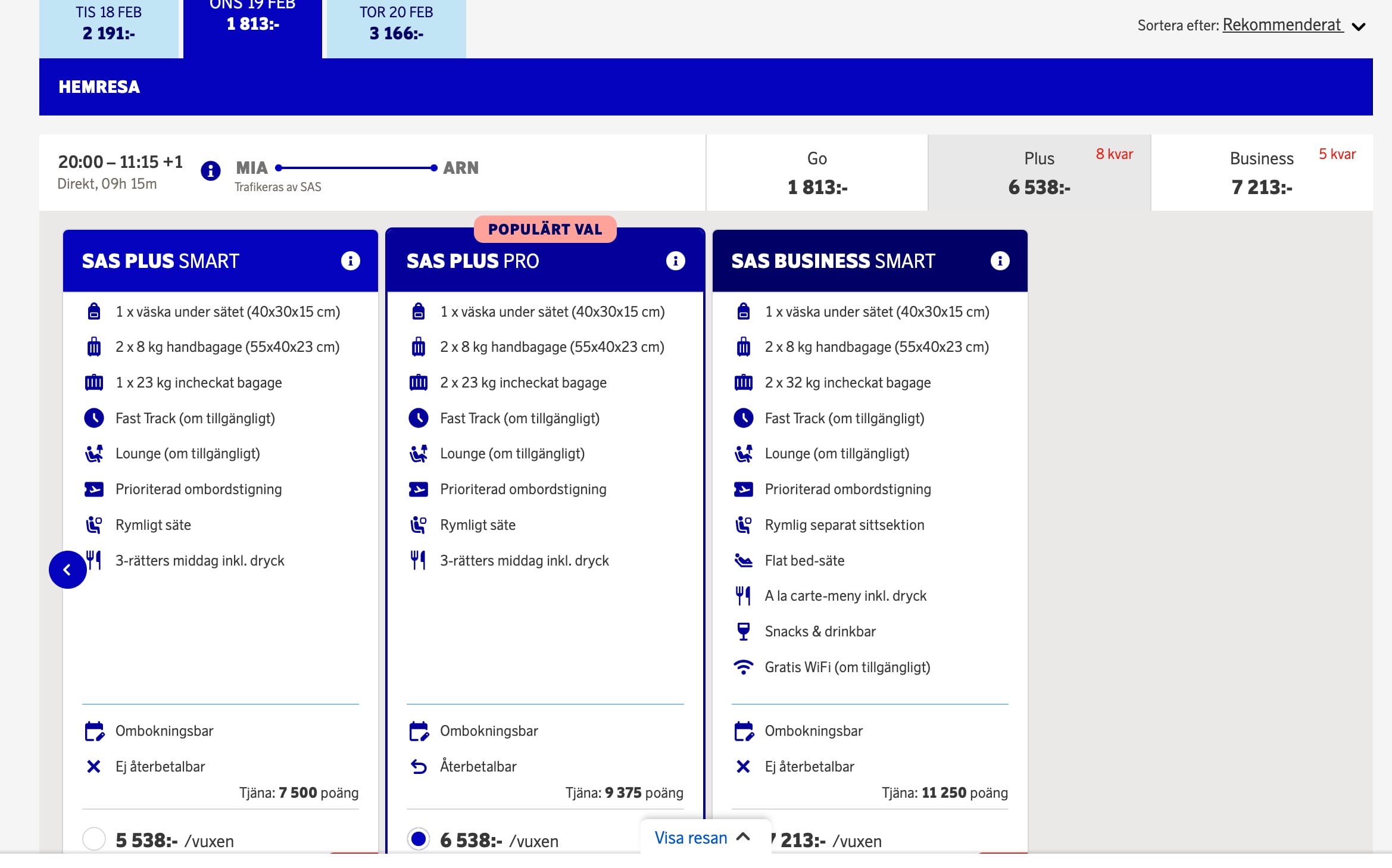The image size is (1392, 868).
Task: Expand the Go 1 813:- fare option
Action: tap(817, 173)
